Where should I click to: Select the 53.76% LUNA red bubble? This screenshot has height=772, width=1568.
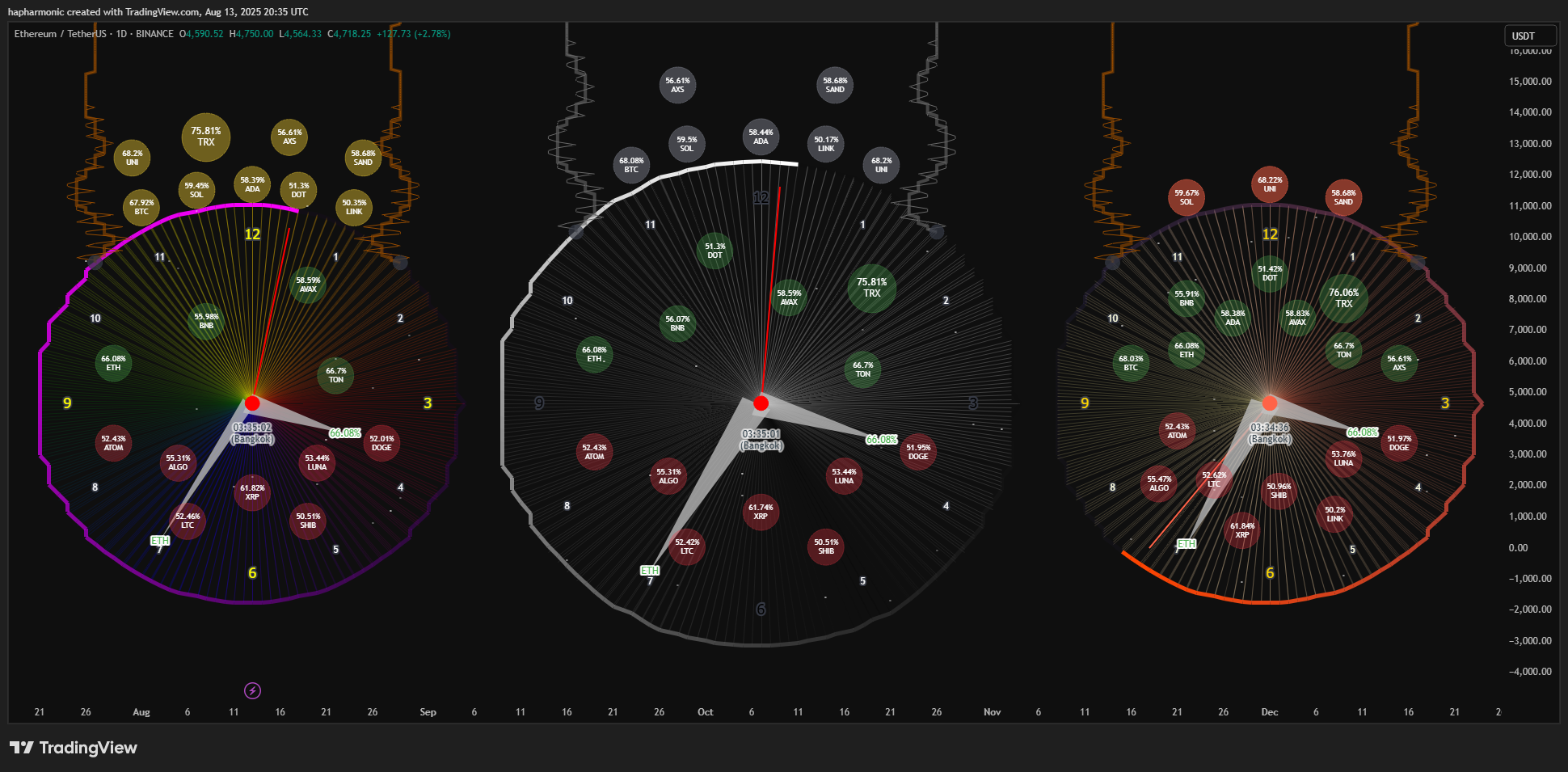point(1343,458)
